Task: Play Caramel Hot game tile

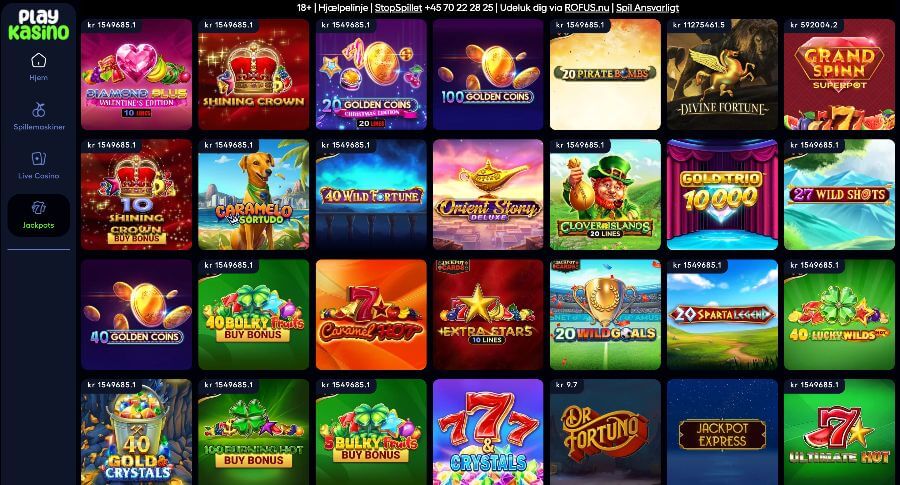Action: click(371, 315)
